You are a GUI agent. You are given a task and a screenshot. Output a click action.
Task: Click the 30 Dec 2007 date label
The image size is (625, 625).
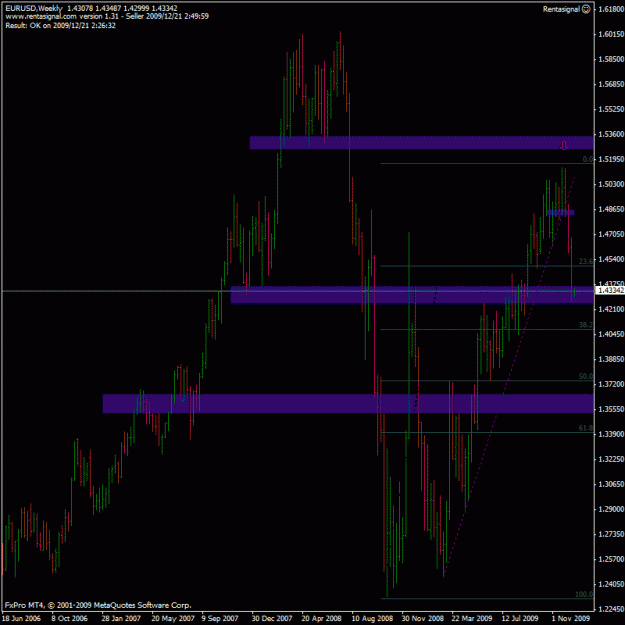[272, 619]
